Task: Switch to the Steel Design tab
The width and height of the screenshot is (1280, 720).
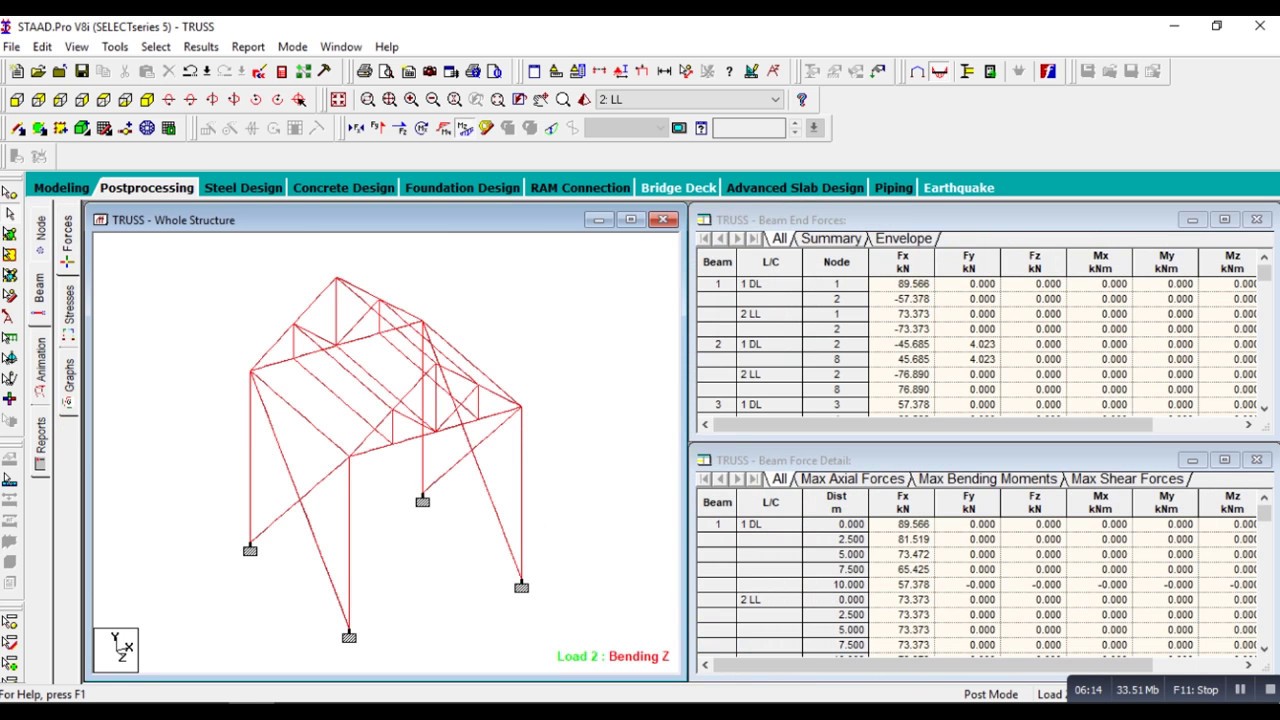Action: (x=243, y=187)
